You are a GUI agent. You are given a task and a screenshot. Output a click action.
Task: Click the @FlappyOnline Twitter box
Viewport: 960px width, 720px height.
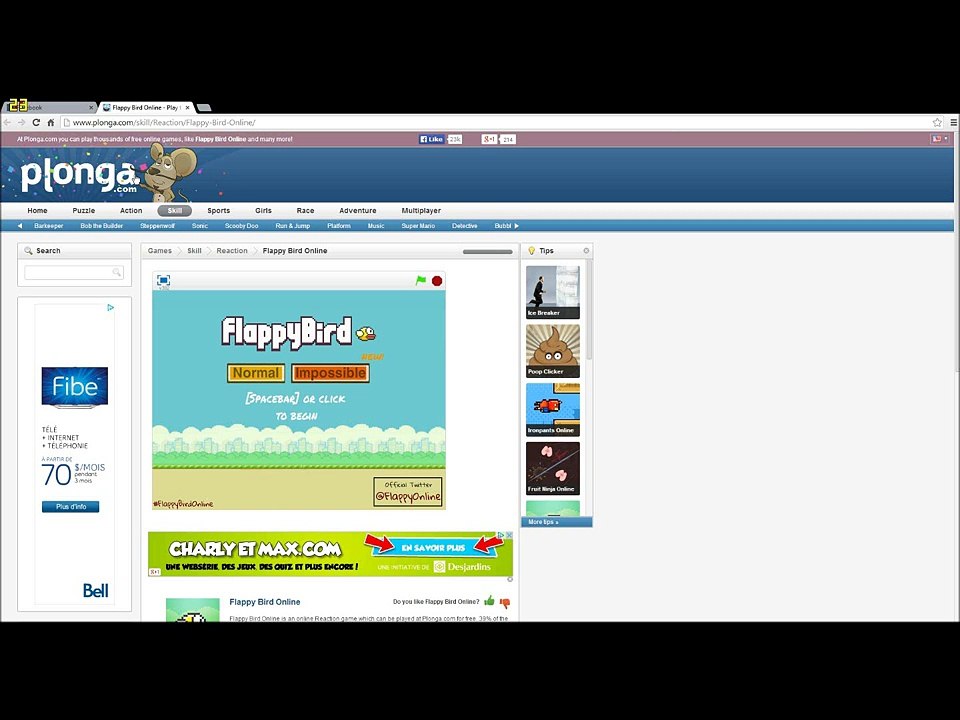tap(408, 492)
